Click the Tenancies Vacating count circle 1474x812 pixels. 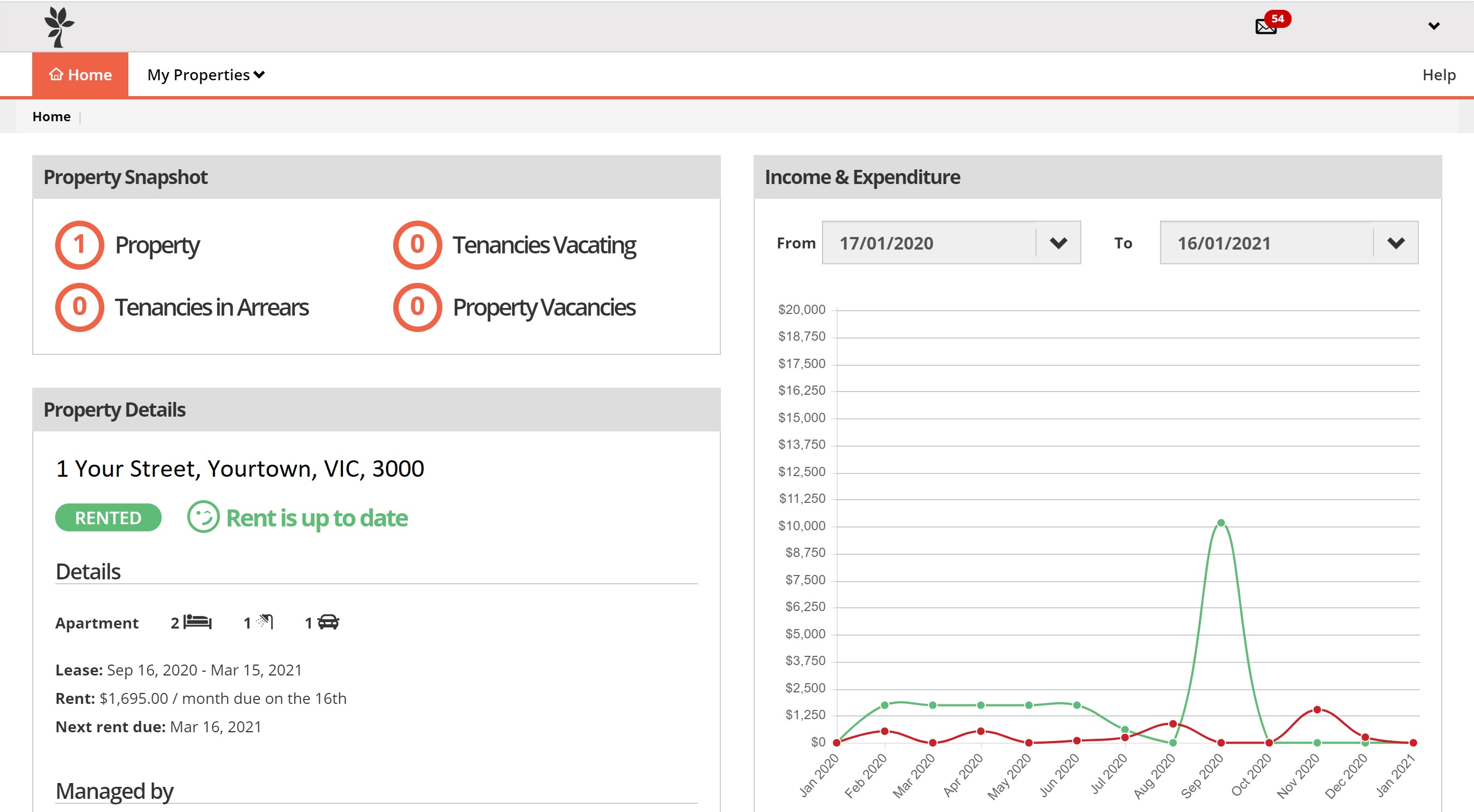(x=417, y=245)
